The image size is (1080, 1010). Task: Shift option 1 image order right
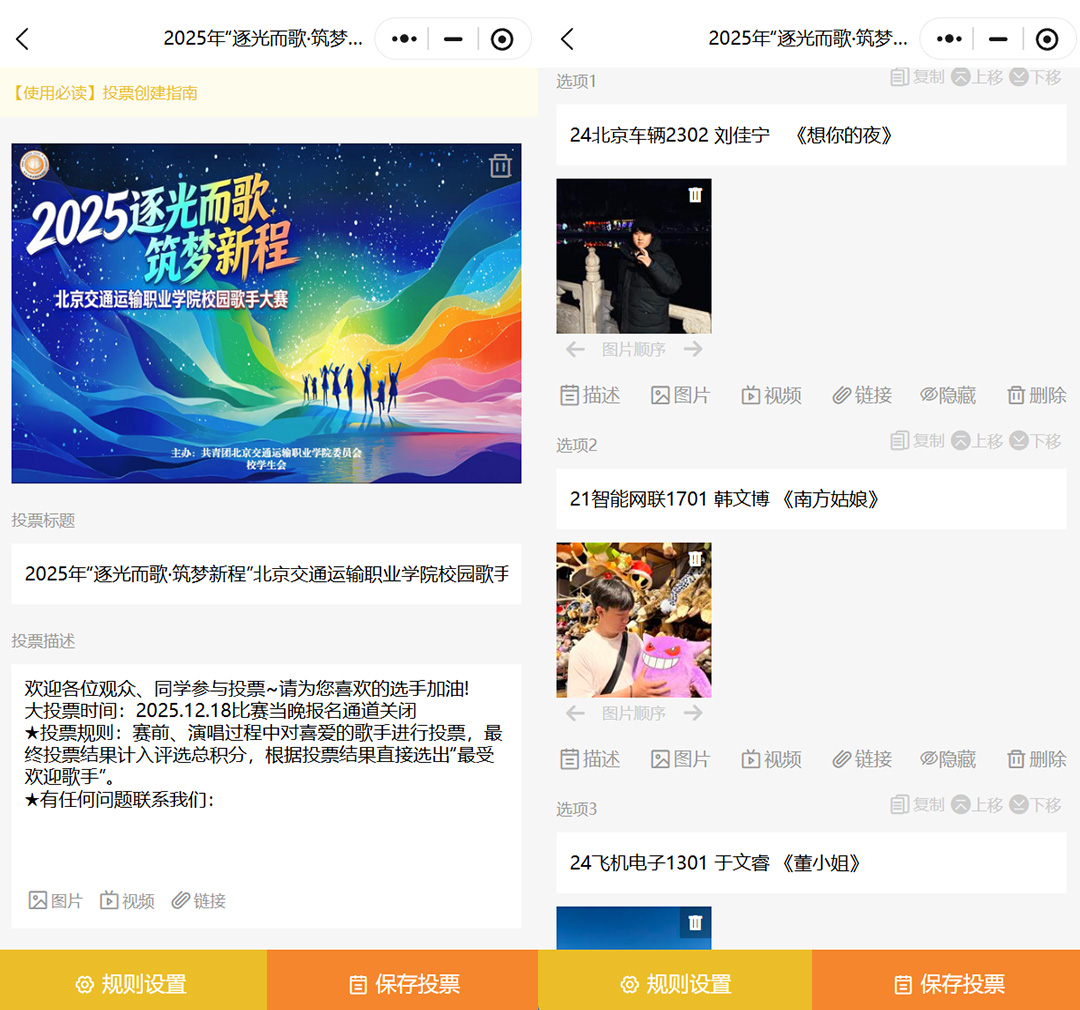(x=693, y=349)
